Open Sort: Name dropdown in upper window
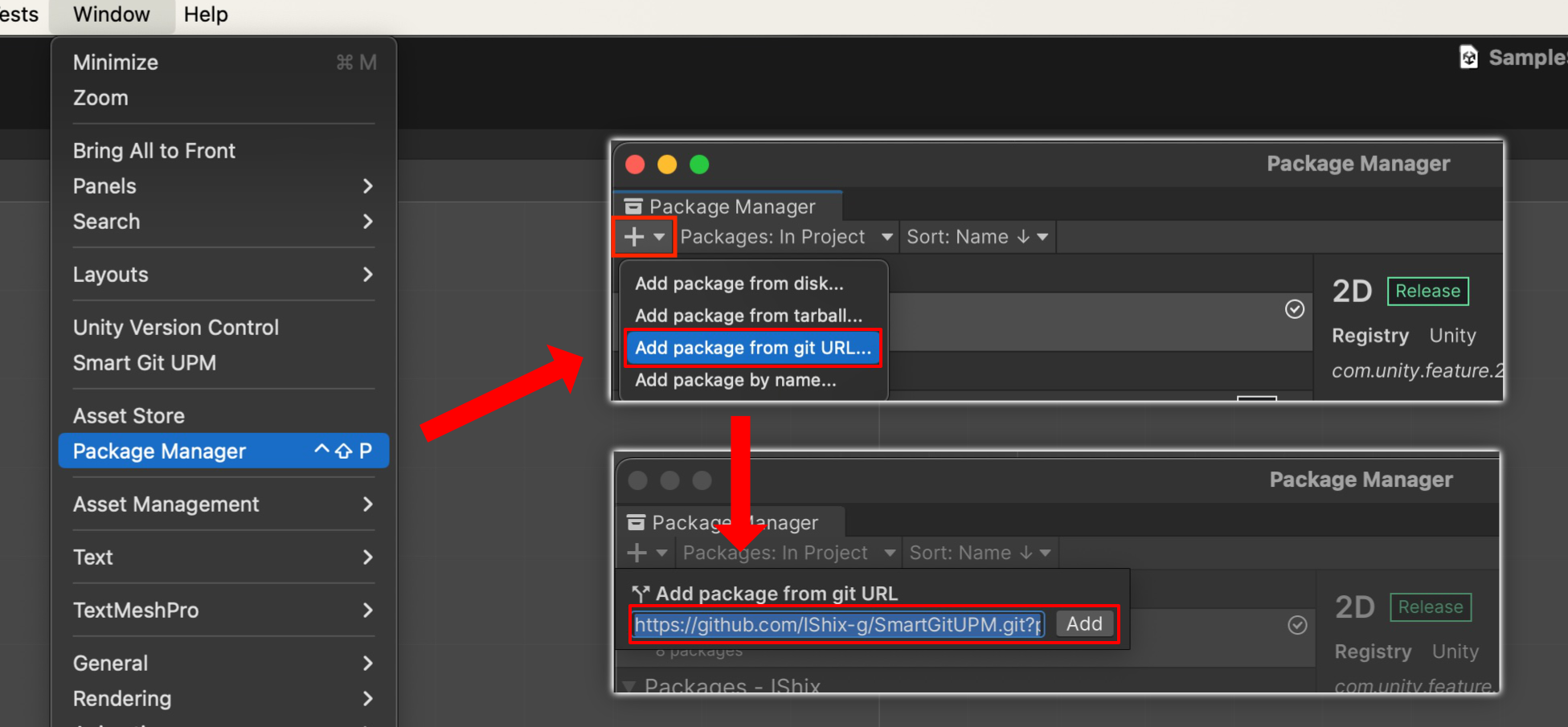Image resolution: width=1568 pixels, height=727 pixels. pos(977,237)
